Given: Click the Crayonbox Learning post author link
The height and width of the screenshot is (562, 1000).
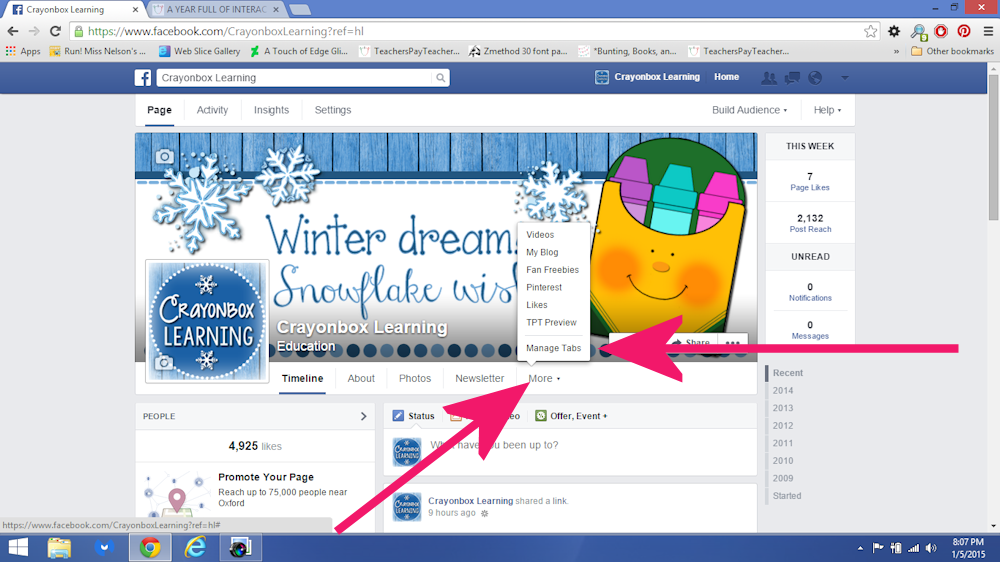Looking at the screenshot, I should click(x=471, y=501).
